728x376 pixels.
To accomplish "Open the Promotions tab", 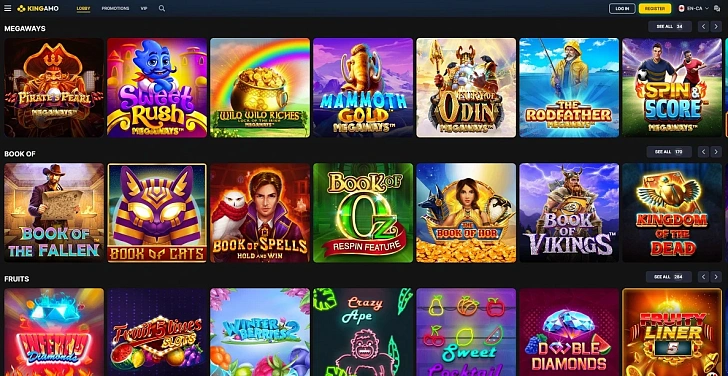I will pyautogui.click(x=115, y=8).
